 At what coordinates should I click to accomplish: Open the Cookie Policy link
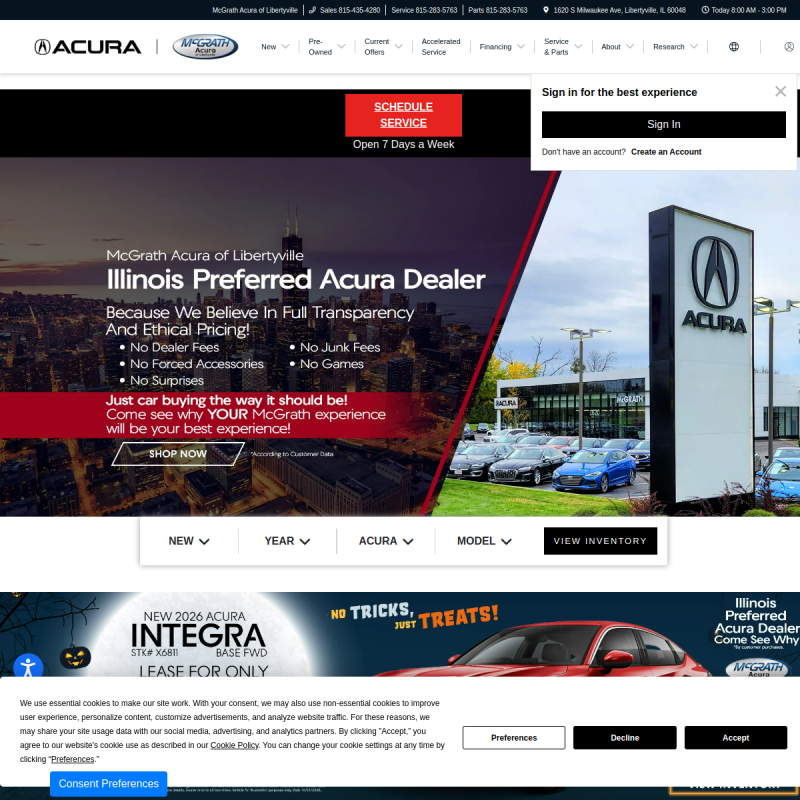click(x=234, y=745)
